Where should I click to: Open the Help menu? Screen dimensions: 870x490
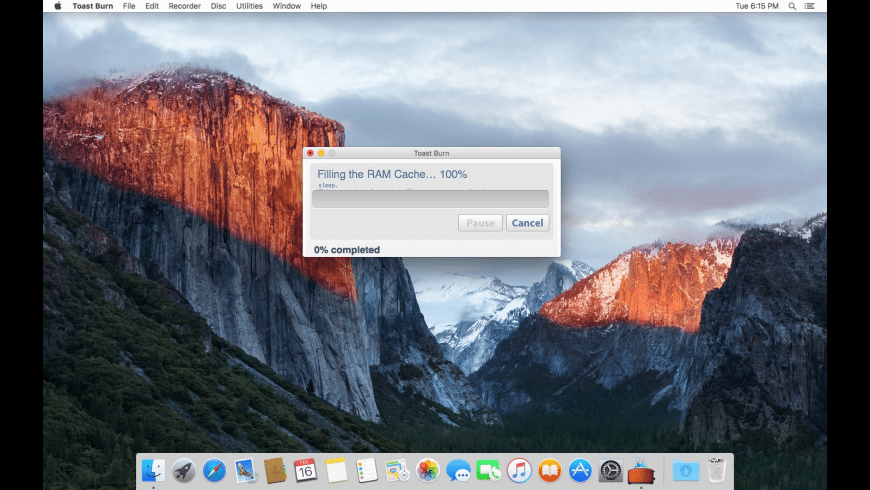[x=319, y=6]
